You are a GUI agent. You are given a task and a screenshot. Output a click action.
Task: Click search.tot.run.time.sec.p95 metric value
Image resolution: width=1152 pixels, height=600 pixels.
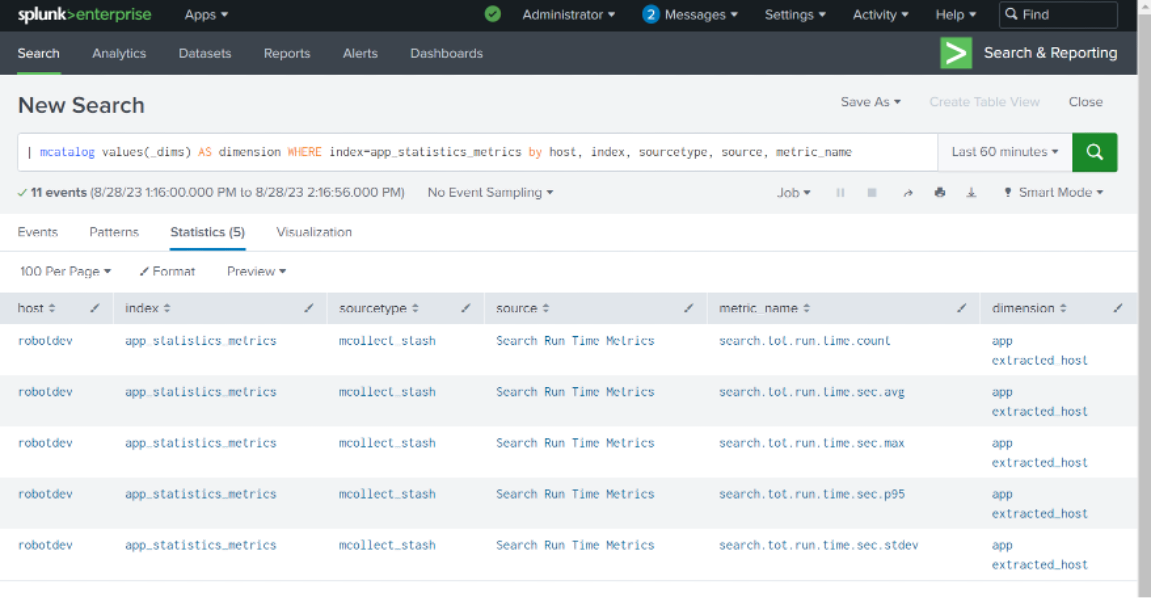pyautogui.click(x=812, y=494)
